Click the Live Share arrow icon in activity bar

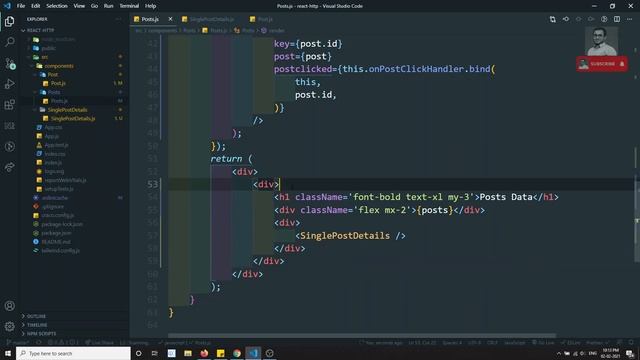coord(9,167)
